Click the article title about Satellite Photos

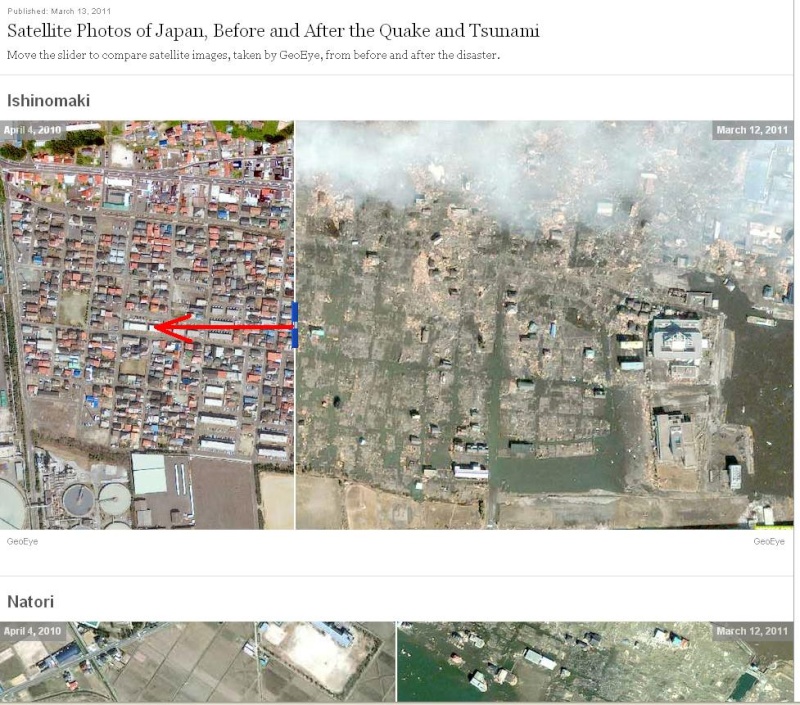point(273,31)
